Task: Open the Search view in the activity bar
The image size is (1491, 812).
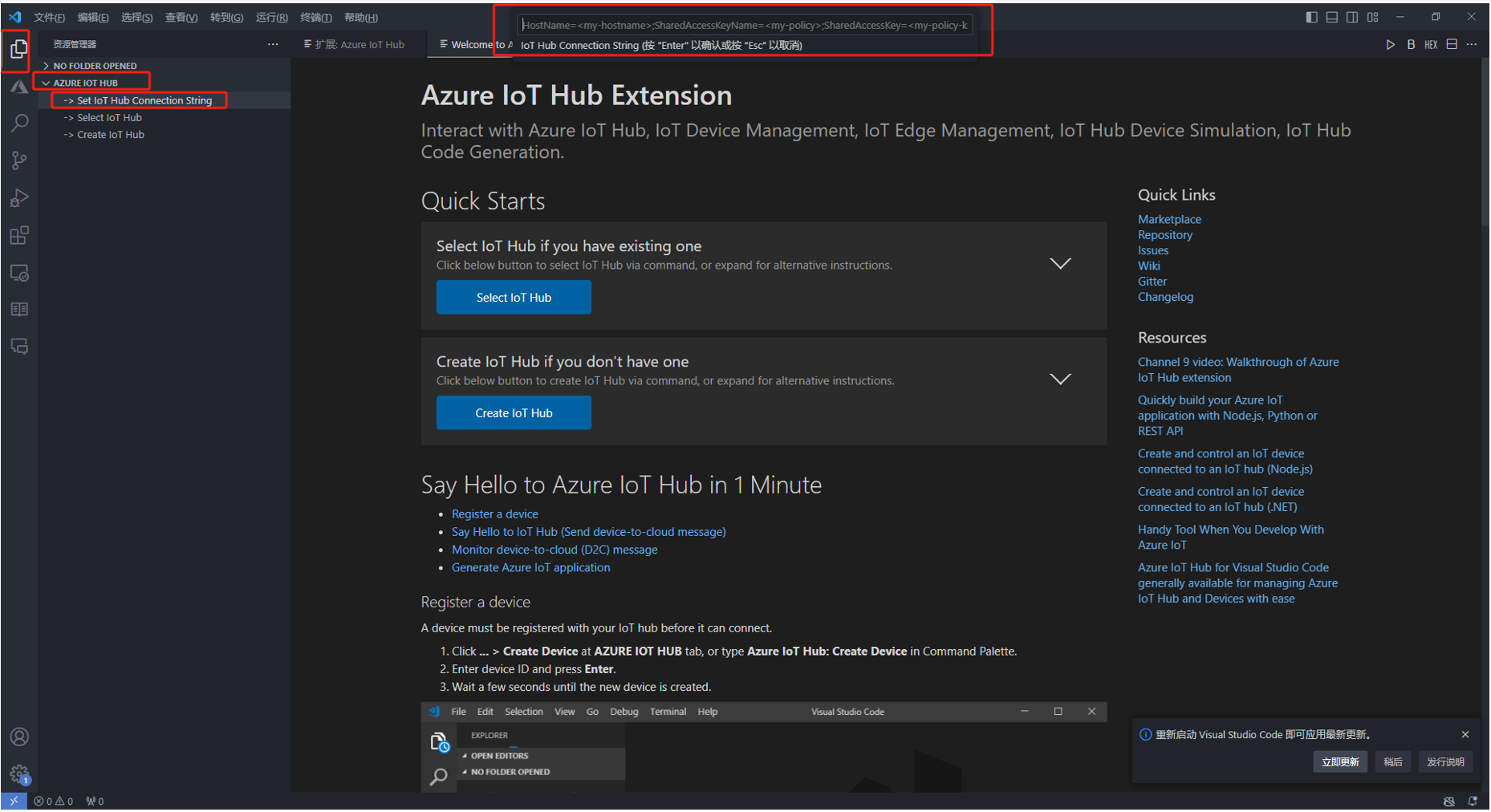Action: (x=19, y=124)
